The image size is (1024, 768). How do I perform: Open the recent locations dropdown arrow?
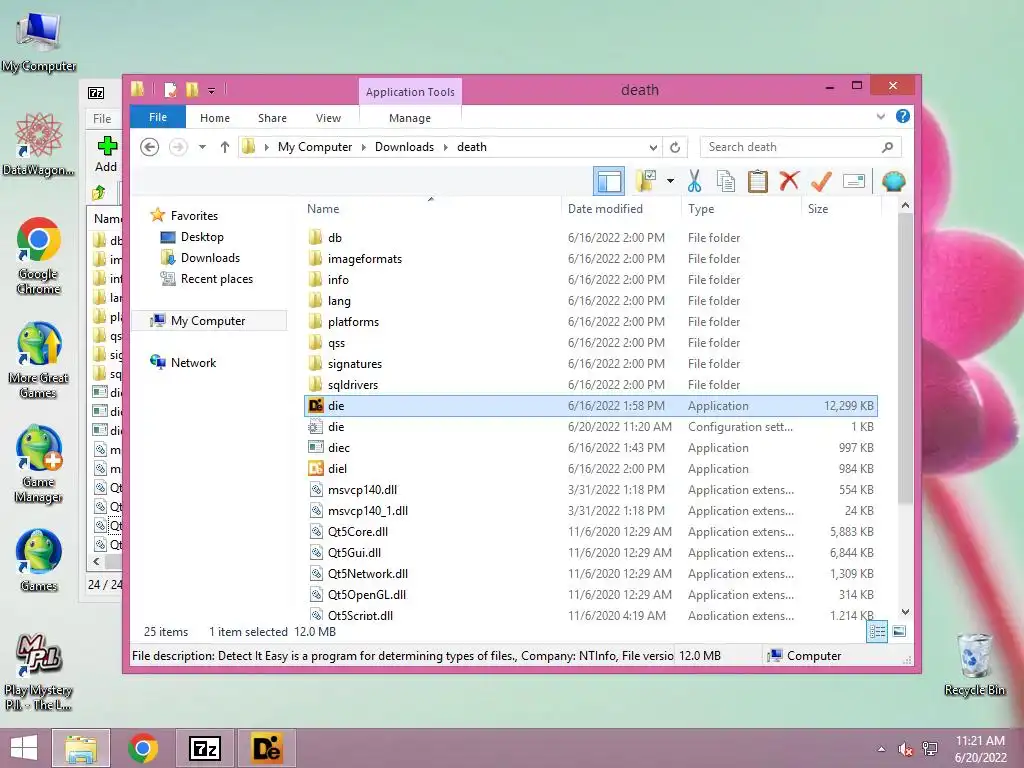(202, 147)
